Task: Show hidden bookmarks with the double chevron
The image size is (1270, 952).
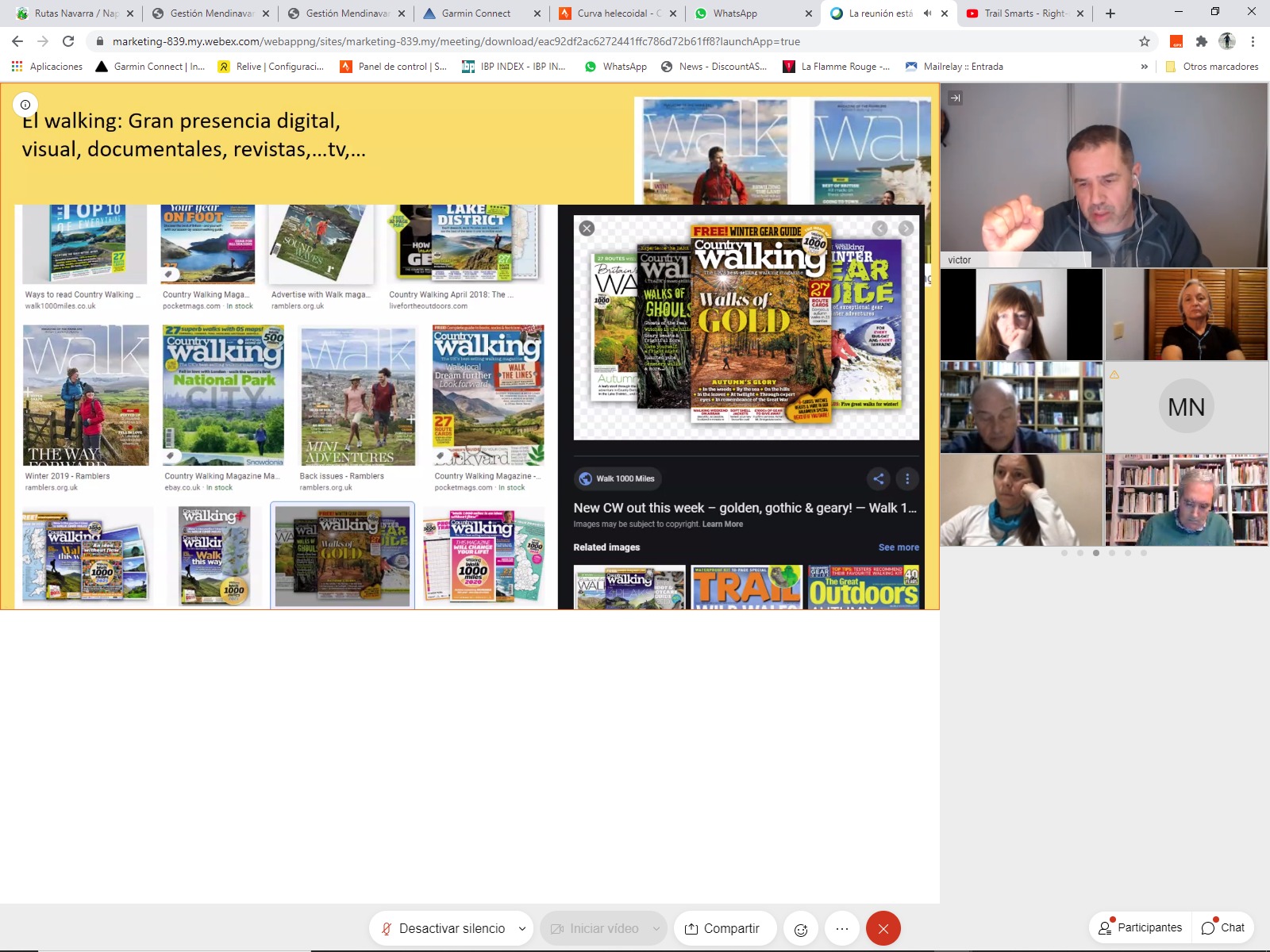Action: pyautogui.click(x=1144, y=67)
